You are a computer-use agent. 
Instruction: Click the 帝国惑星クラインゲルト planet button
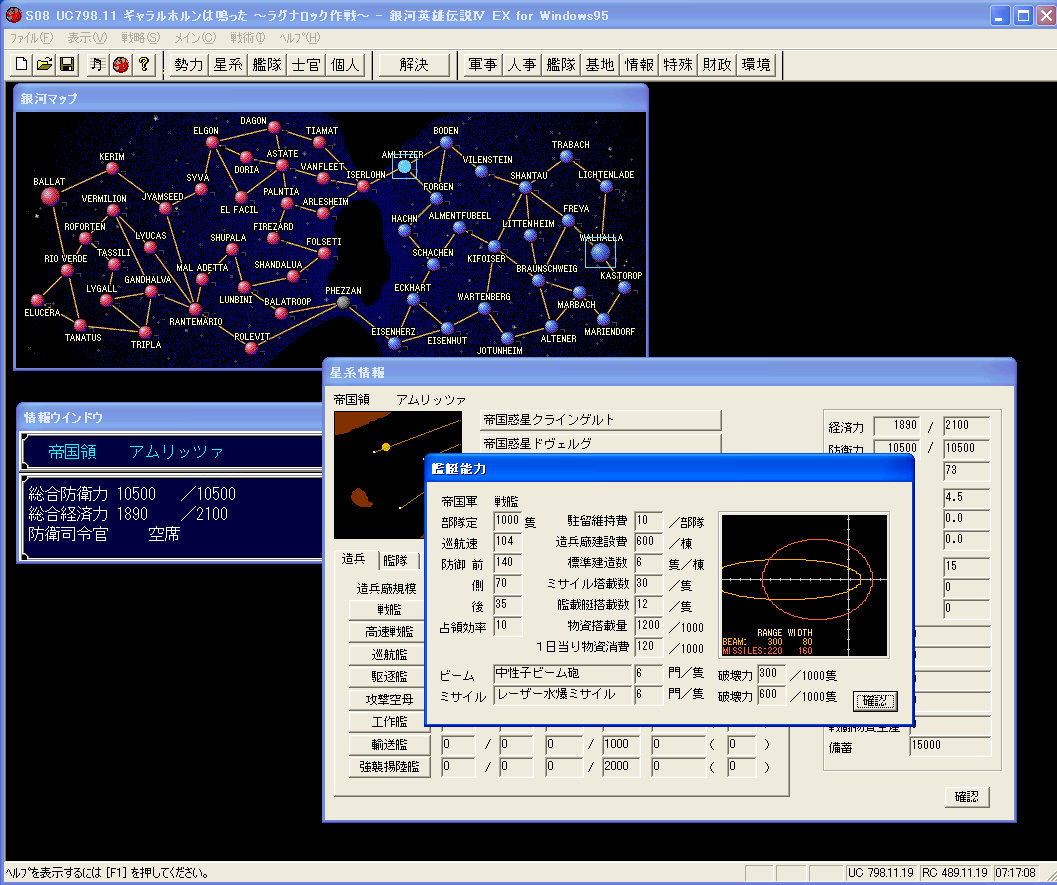[x=600, y=420]
